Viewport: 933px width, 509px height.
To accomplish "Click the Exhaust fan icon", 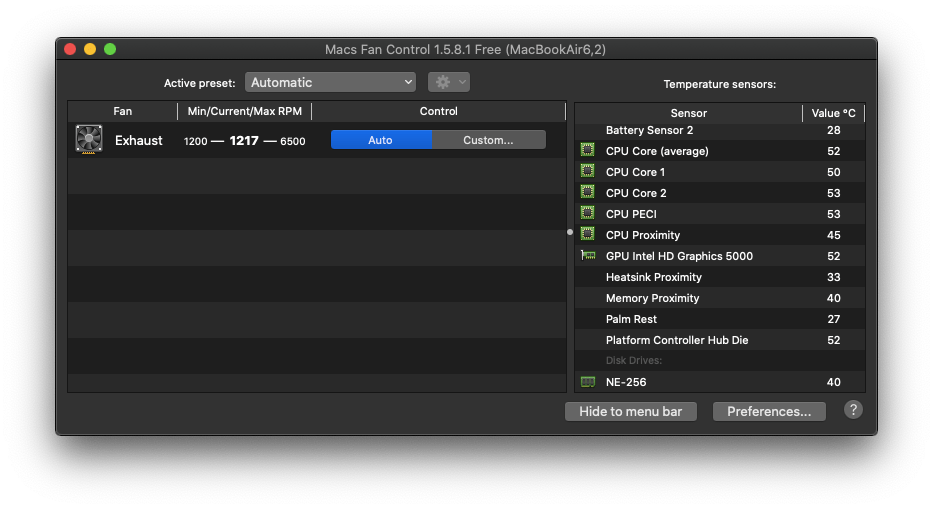I will point(89,139).
